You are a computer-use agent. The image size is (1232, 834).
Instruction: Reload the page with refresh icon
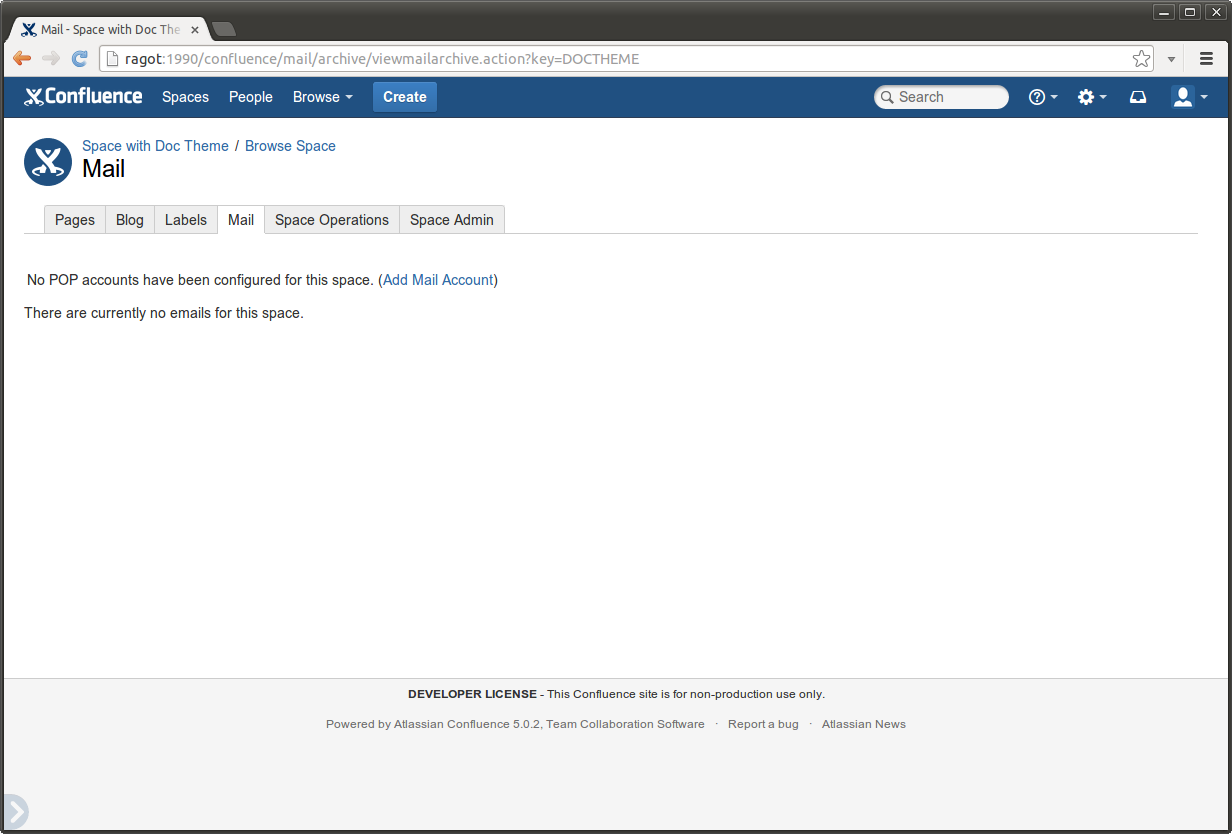tap(80, 59)
